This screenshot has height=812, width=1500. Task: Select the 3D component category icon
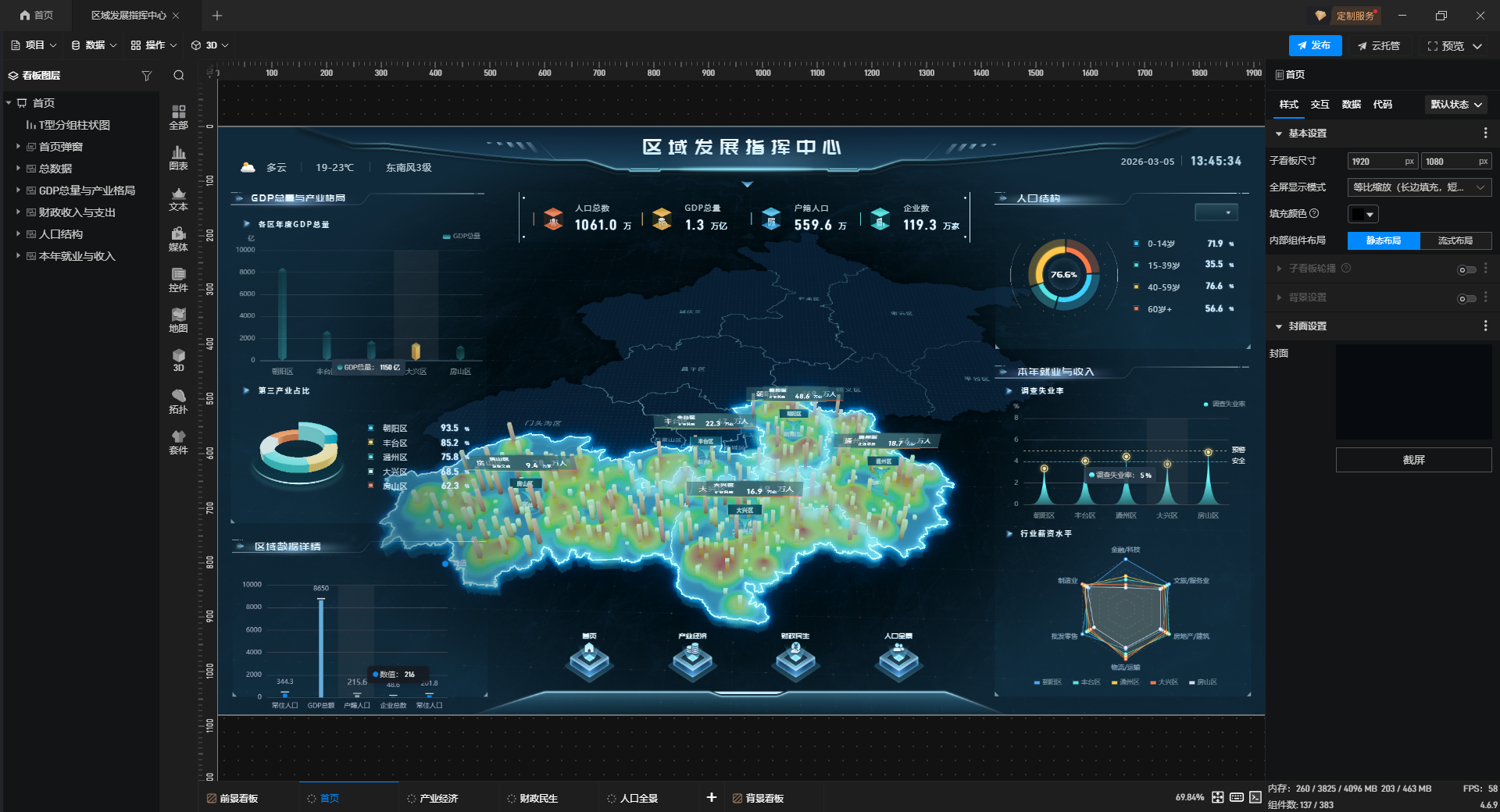tap(178, 361)
